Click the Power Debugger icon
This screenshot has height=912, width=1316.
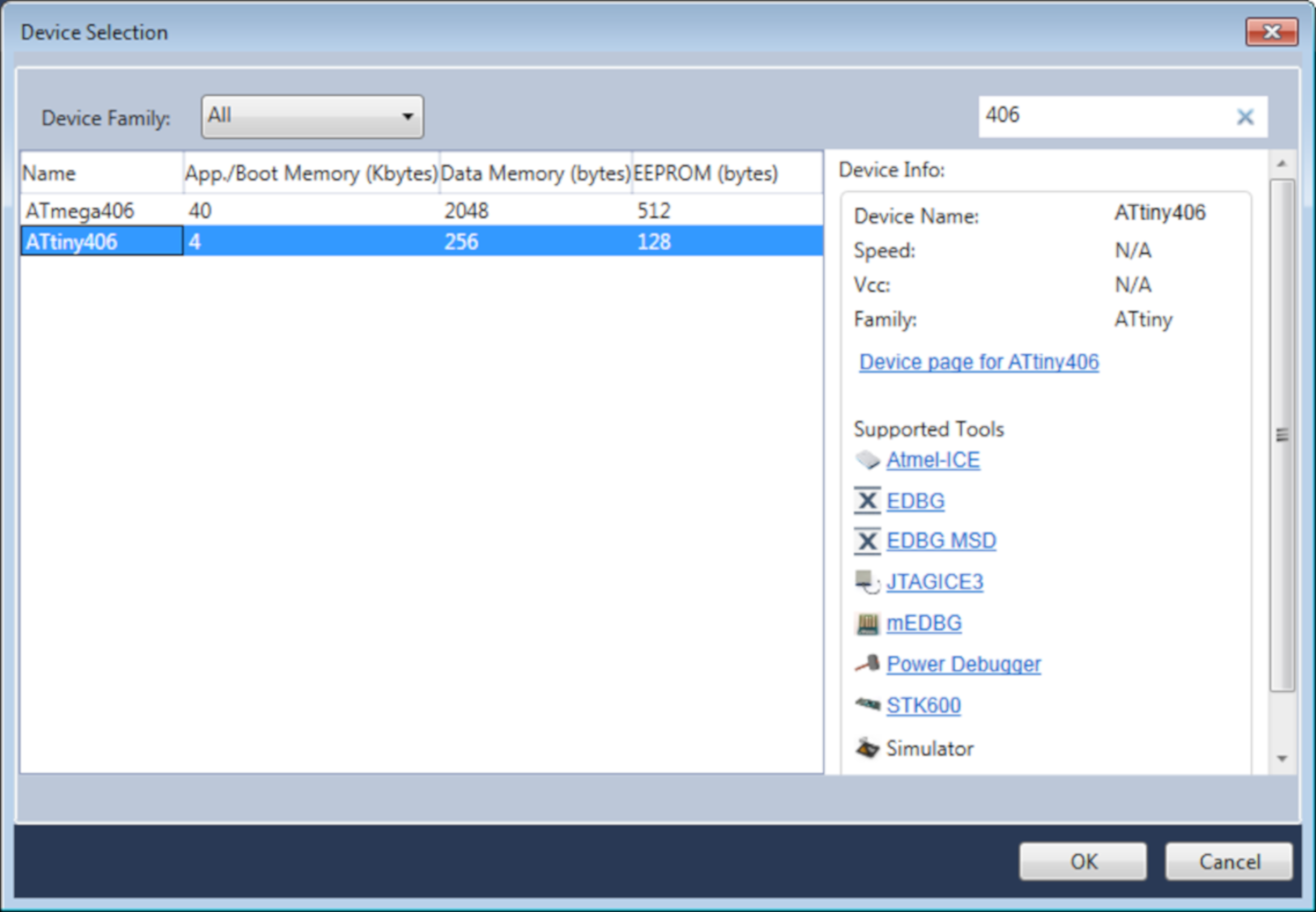(867, 664)
